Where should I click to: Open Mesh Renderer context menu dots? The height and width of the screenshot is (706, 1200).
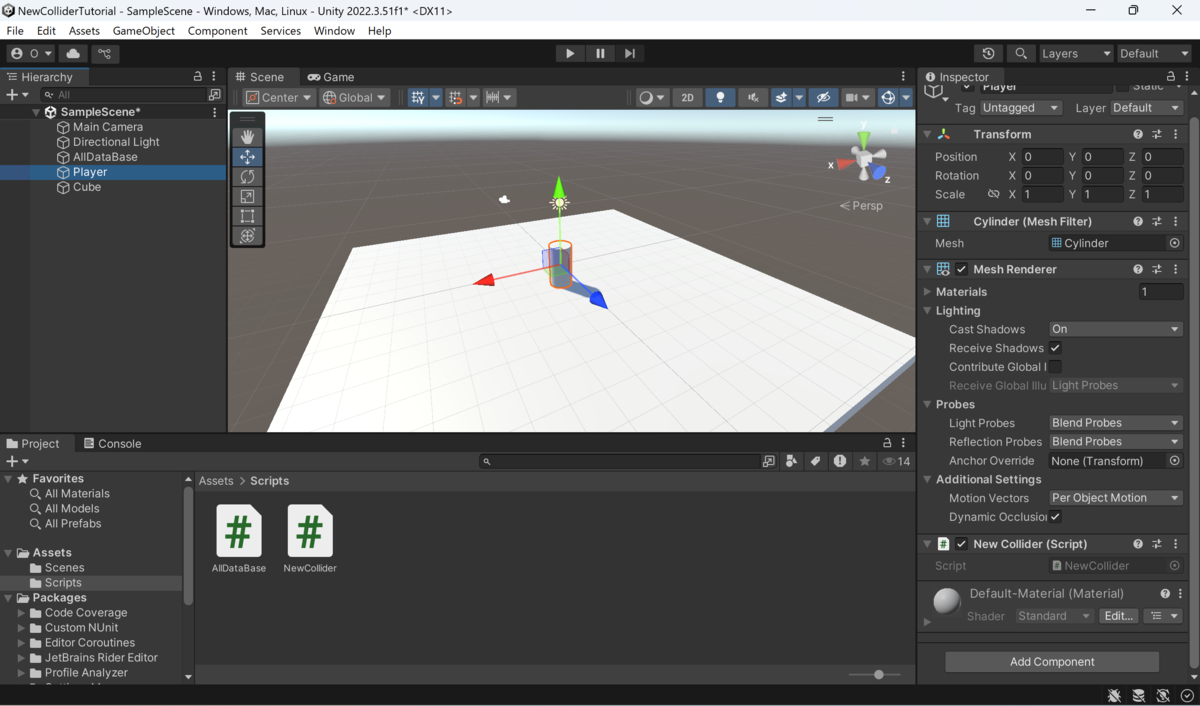(1176, 269)
